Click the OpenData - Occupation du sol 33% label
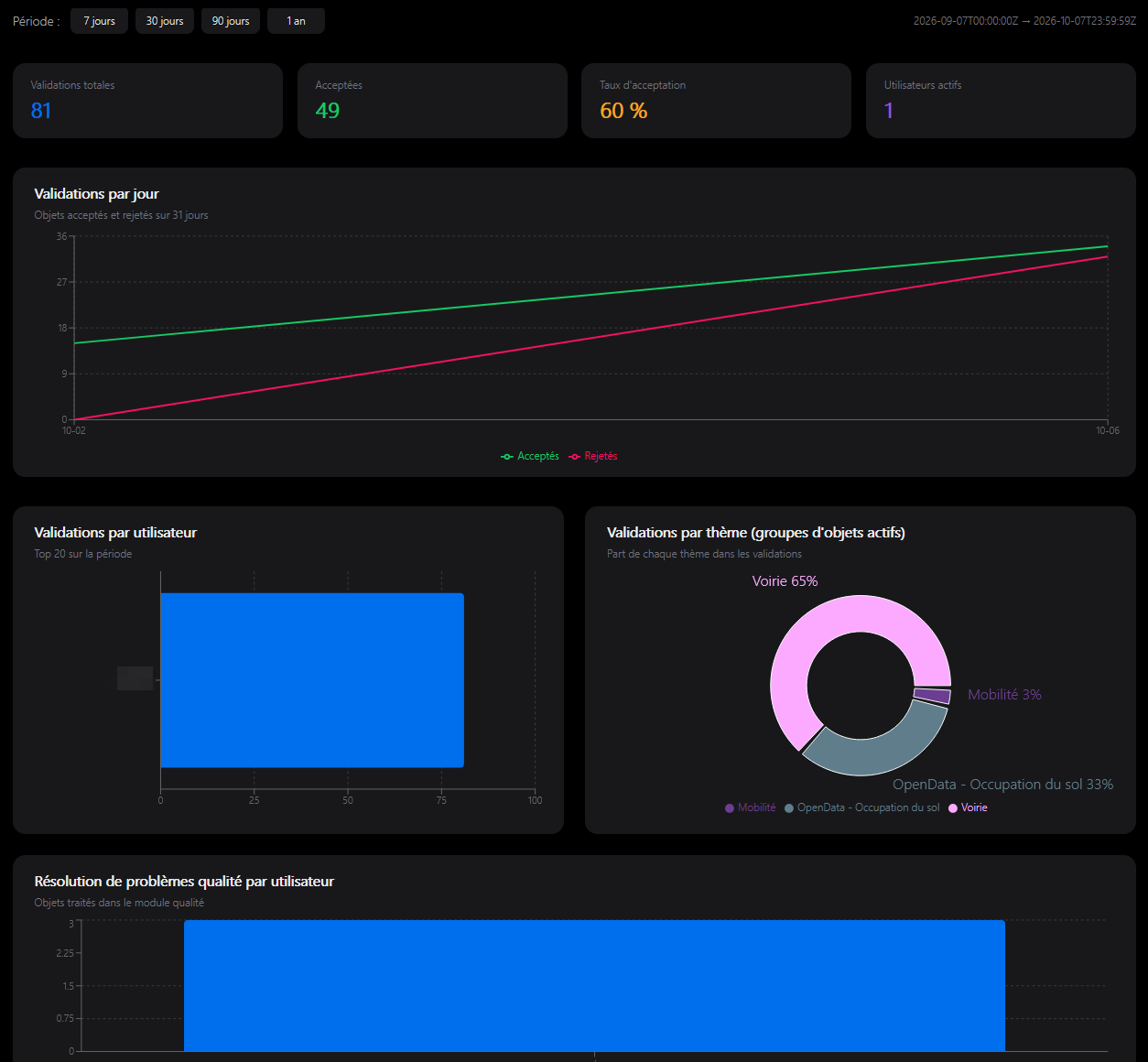Screen dimensions: 1148x1062 click(1002, 785)
